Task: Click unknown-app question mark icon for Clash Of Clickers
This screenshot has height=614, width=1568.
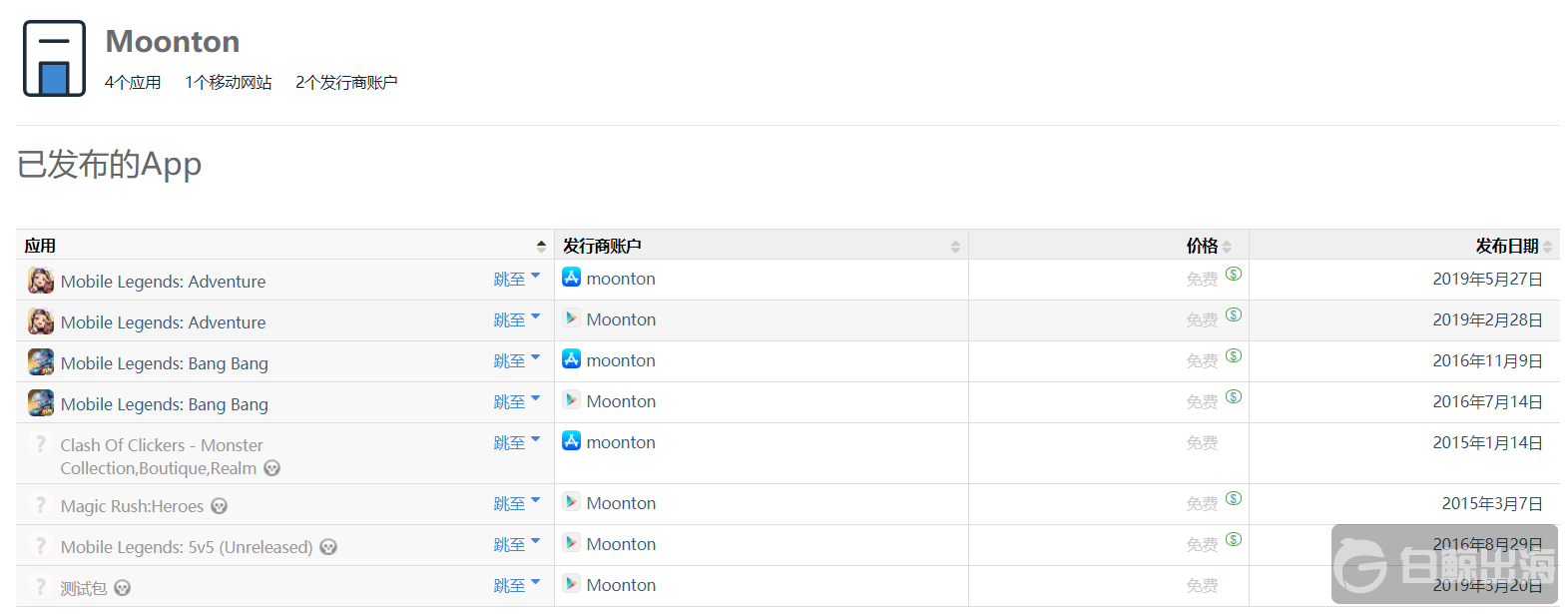Action: coord(41,444)
